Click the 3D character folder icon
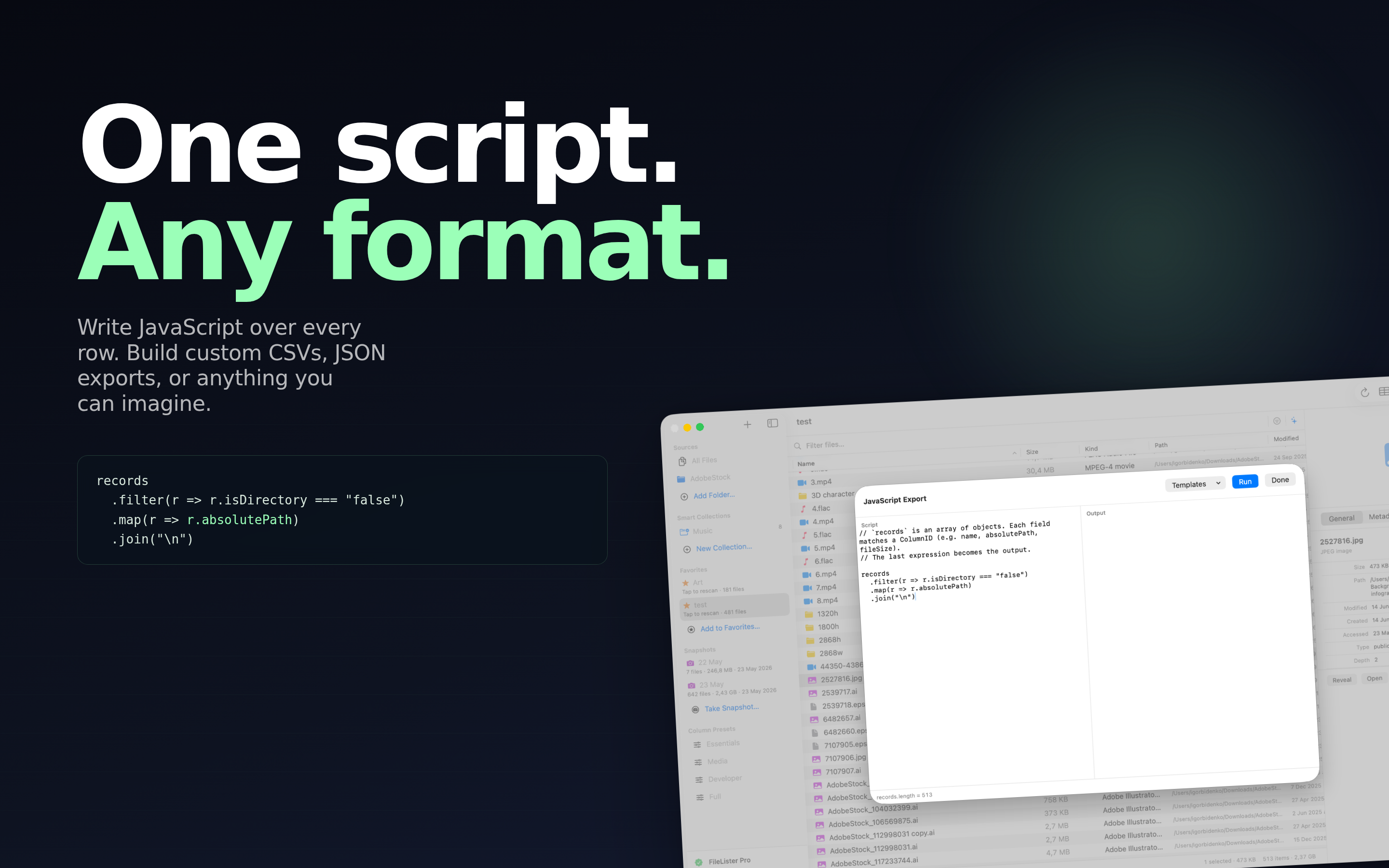The height and width of the screenshot is (868, 1389). pyautogui.click(x=803, y=496)
